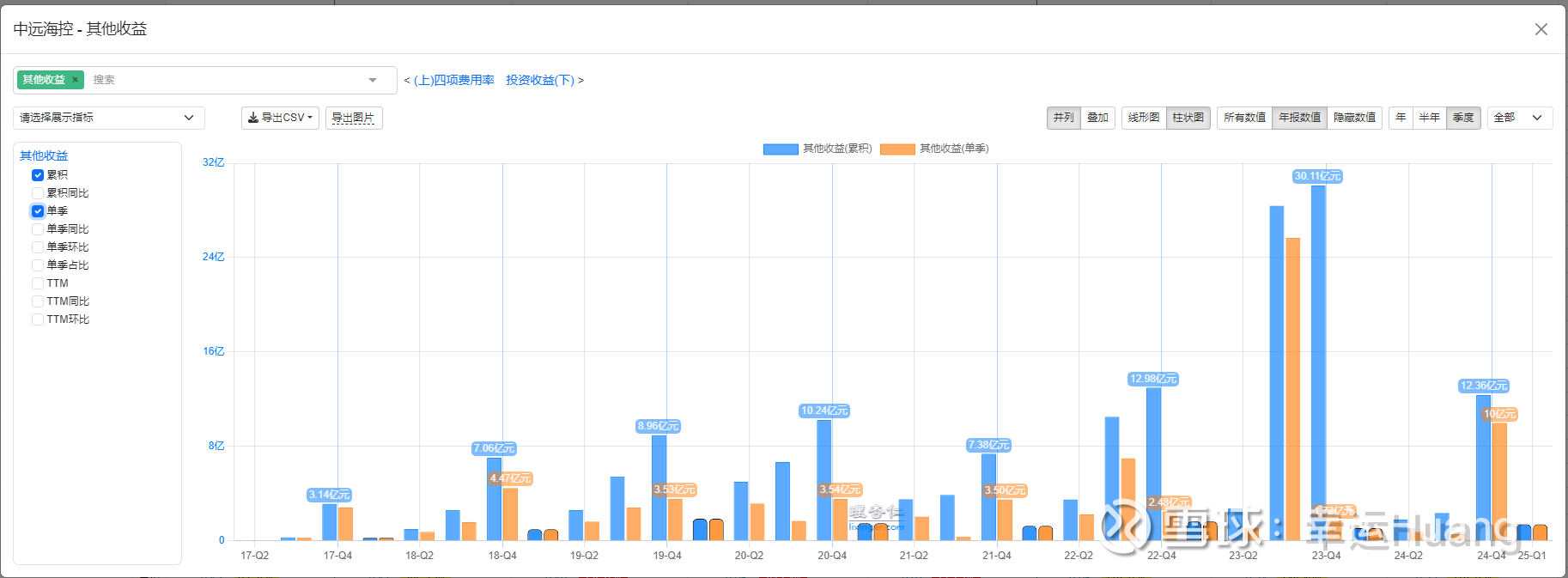Click the 19-Q4 x-axis label
1568x578 pixels.
[x=667, y=556]
